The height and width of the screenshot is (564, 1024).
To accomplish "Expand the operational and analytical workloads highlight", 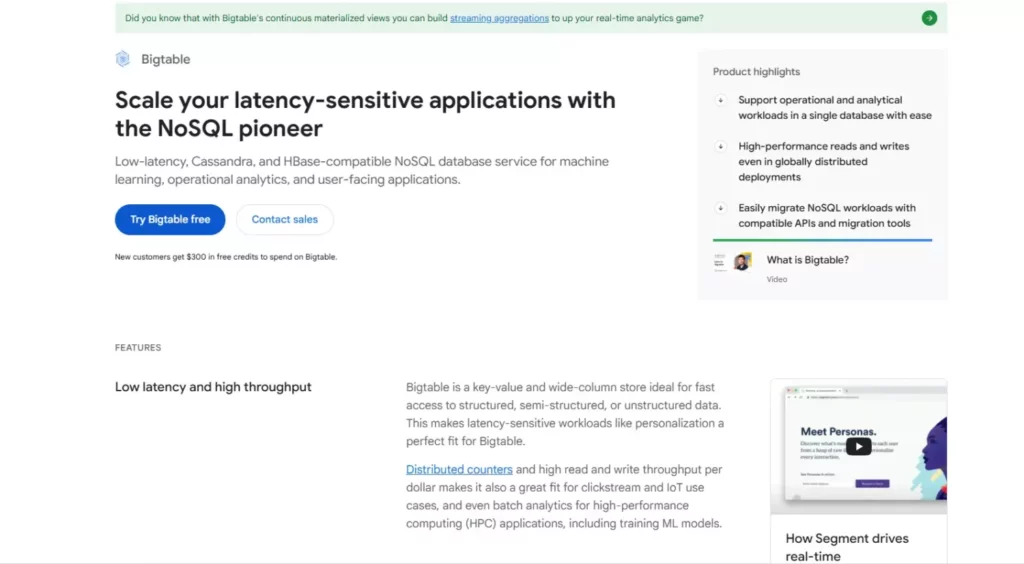I will click(720, 100).
